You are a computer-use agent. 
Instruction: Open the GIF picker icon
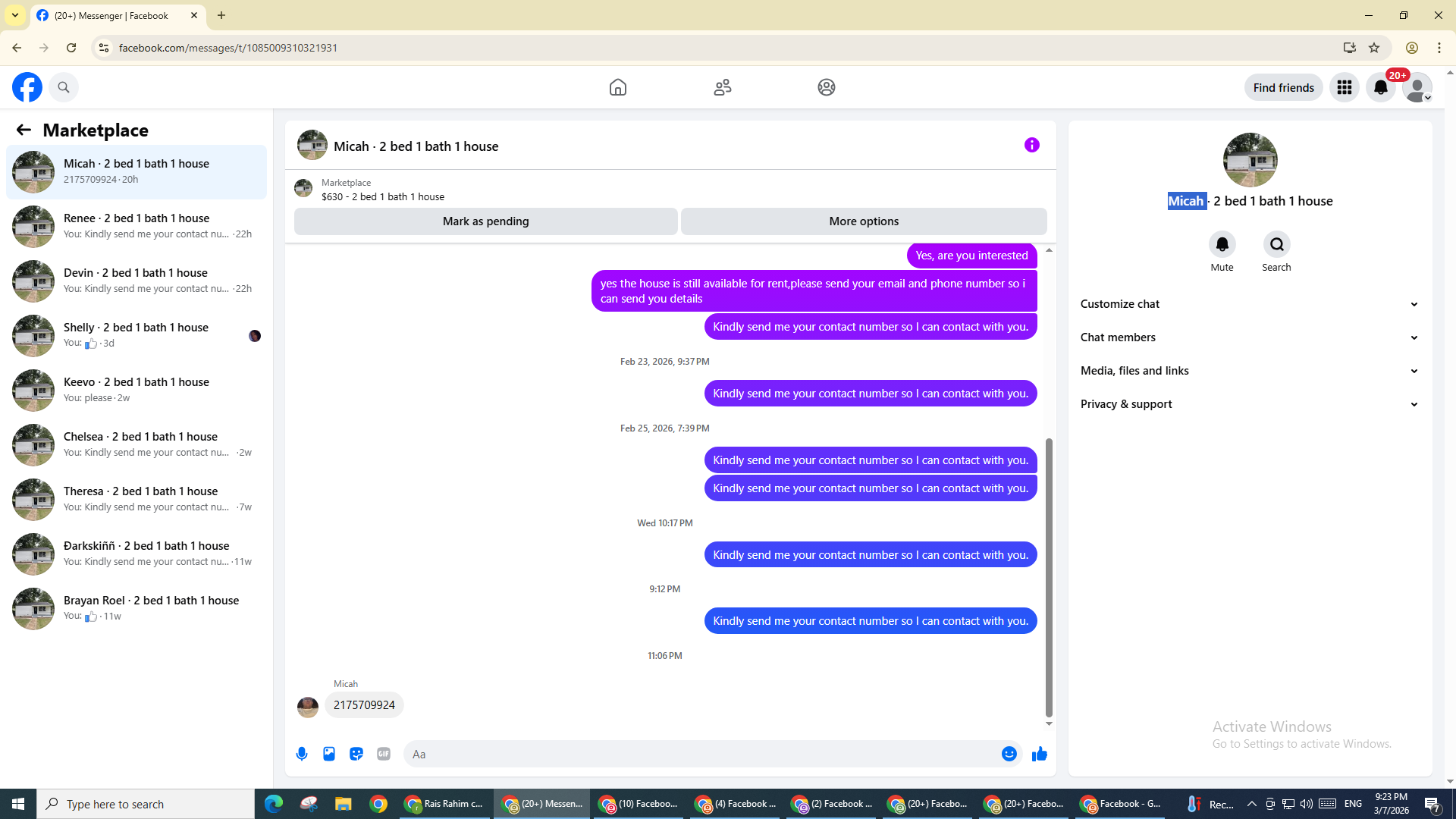384,754
